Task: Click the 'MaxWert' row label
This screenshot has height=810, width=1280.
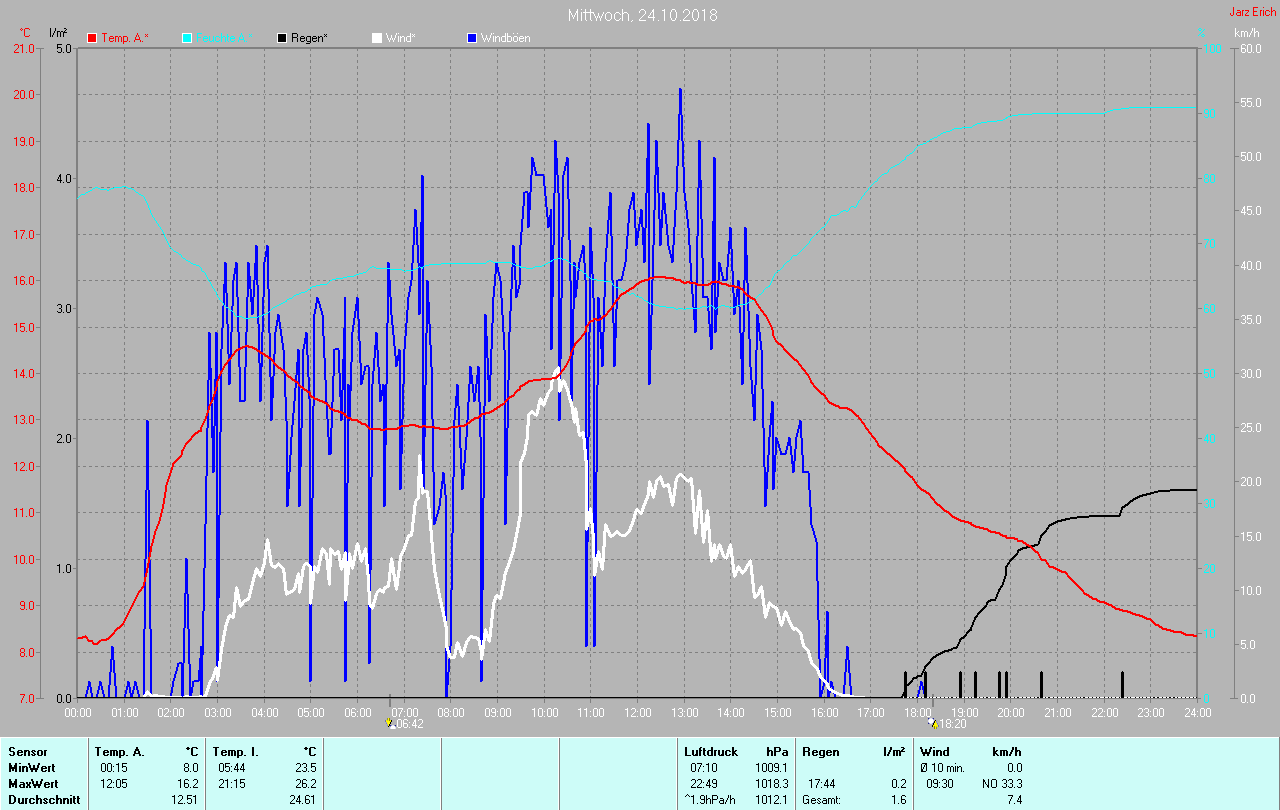Action: [x=33, y=784]
